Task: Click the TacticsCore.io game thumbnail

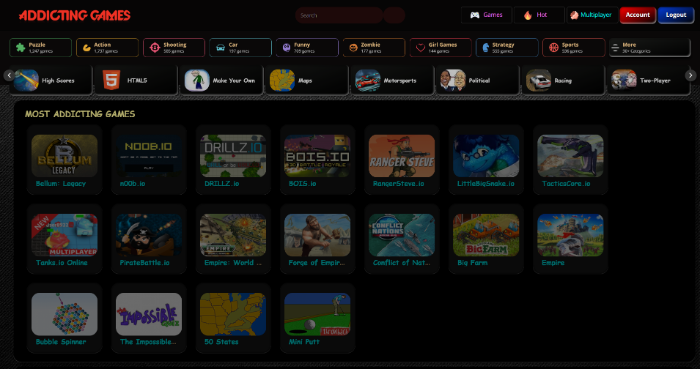Action: coord(571,156)
